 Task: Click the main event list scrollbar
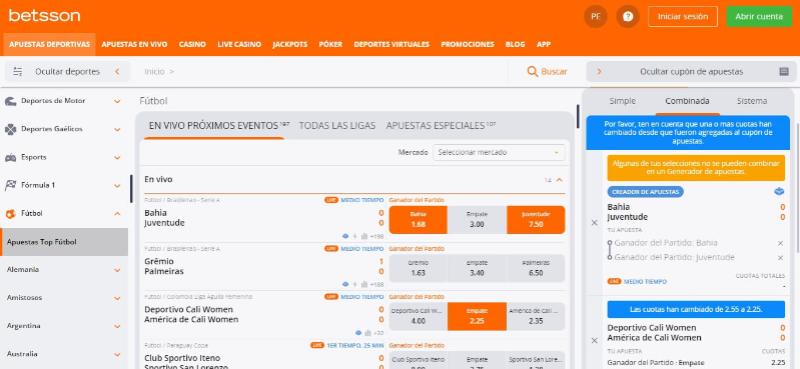pos(578,116)
